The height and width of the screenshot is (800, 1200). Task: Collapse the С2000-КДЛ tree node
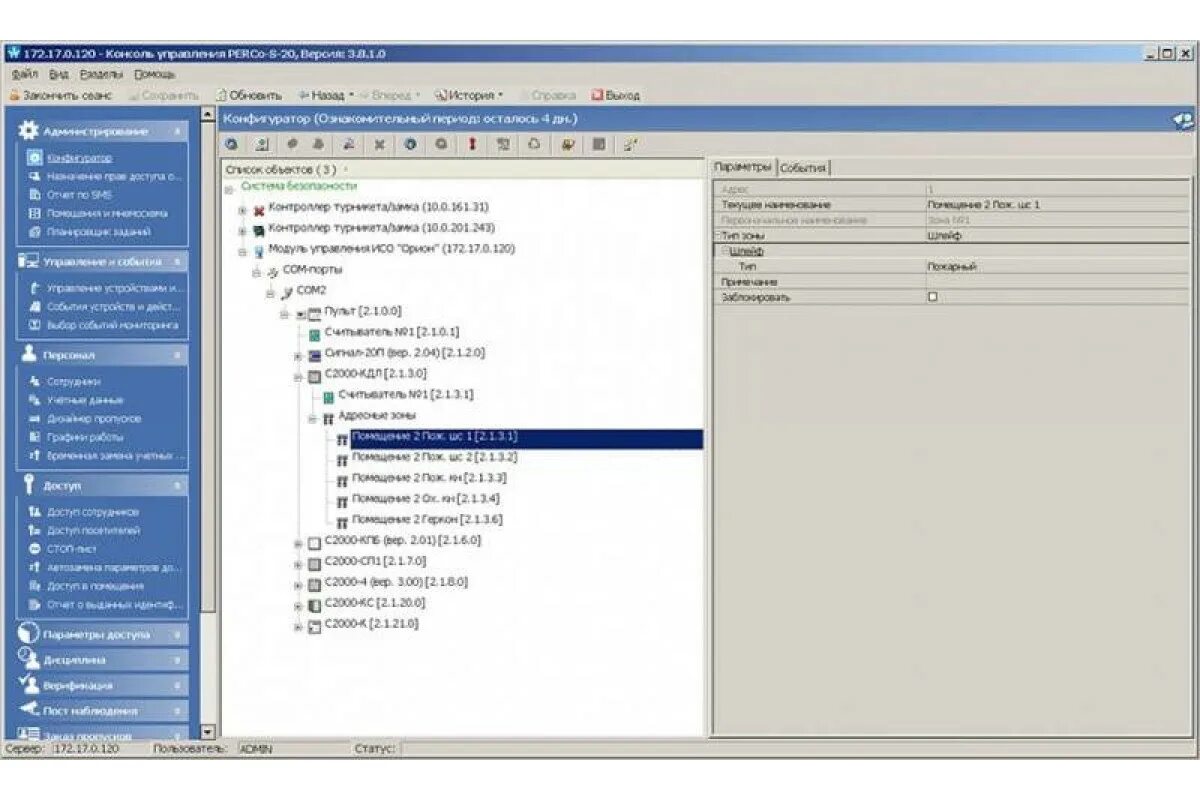pos(296,376)
